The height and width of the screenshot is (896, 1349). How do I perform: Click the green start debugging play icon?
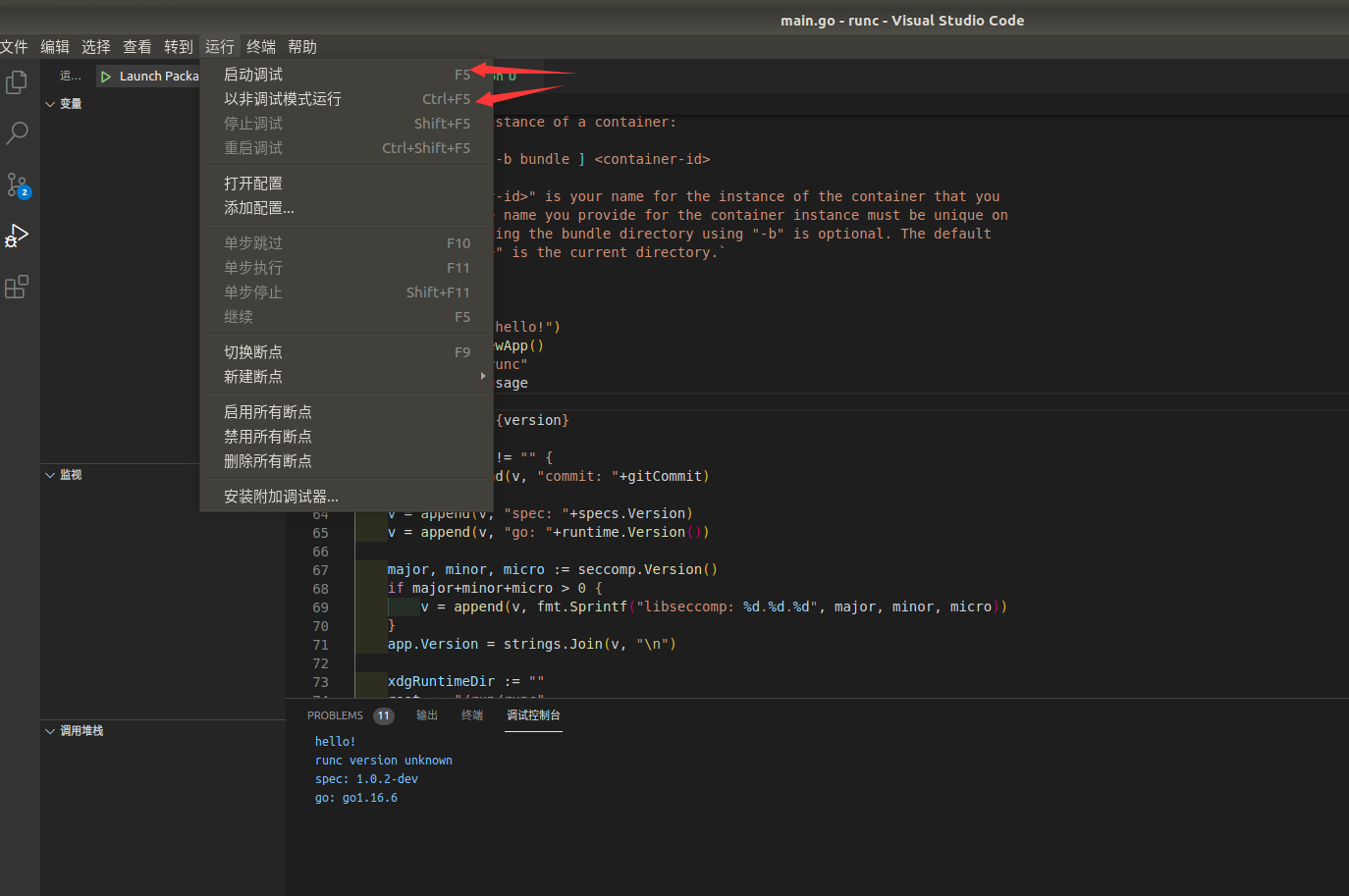106,77
